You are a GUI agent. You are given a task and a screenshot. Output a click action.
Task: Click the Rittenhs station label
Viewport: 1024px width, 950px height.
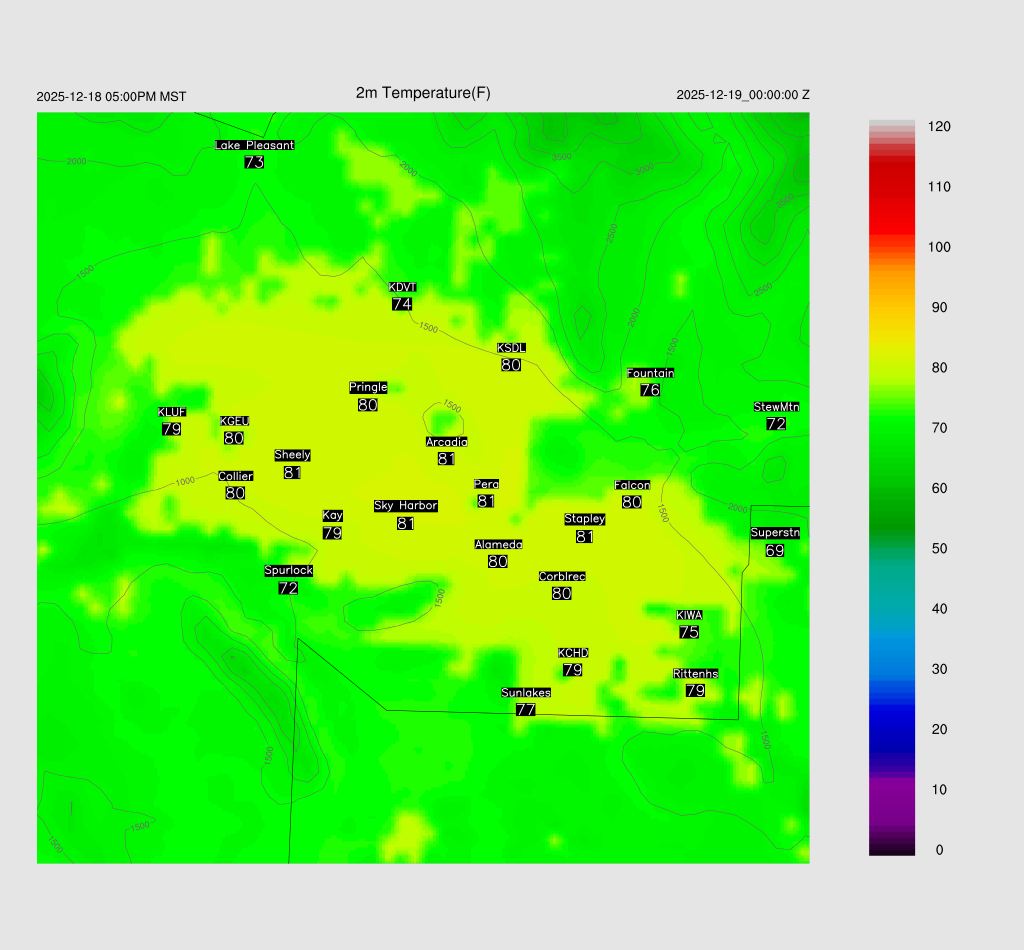(696, 674)
